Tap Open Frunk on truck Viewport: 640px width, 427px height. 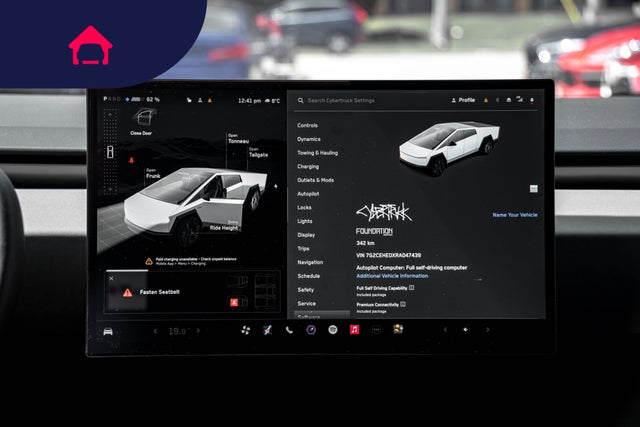coord(153,173)
